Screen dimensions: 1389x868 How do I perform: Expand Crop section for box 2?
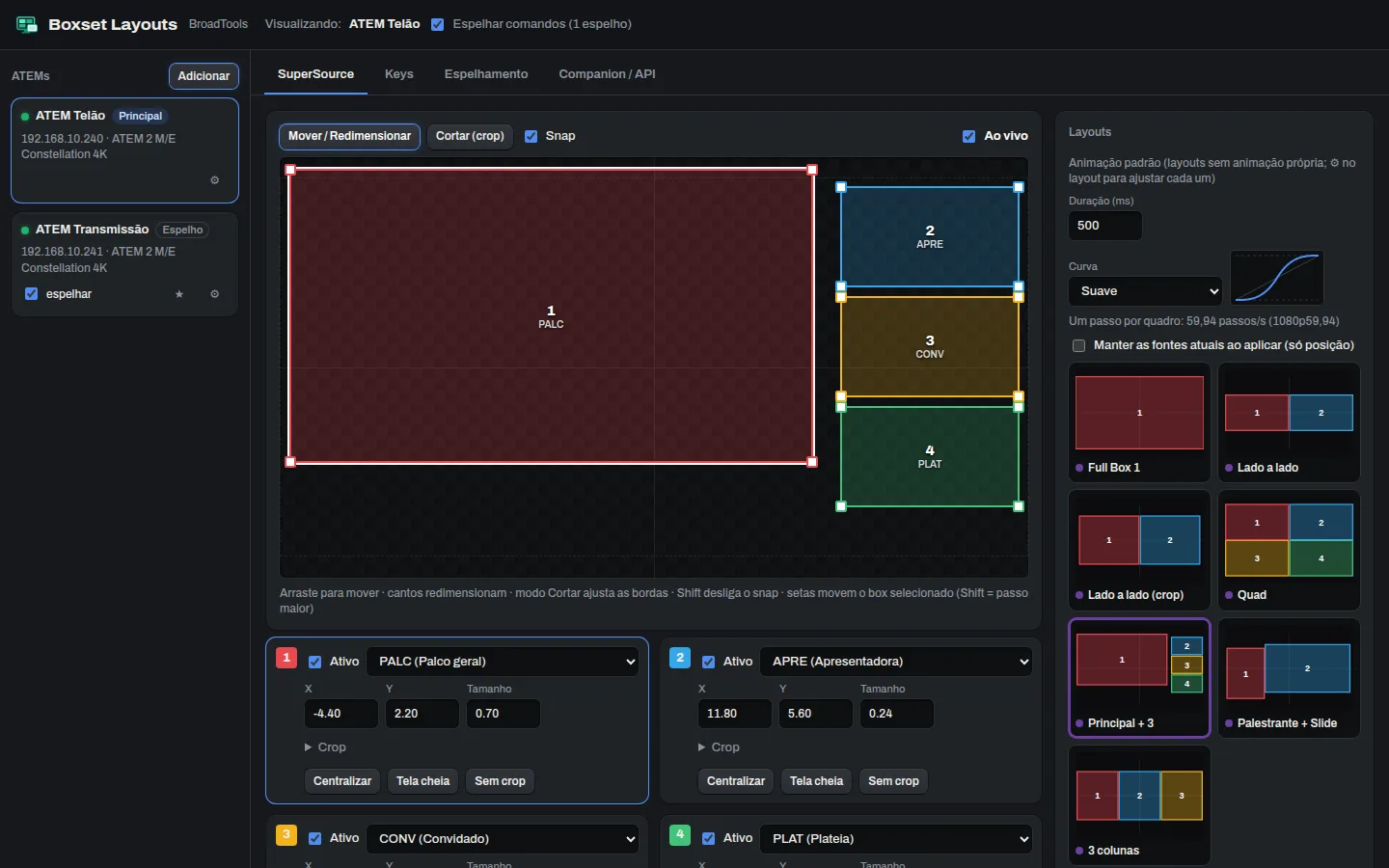pos(719,747)
